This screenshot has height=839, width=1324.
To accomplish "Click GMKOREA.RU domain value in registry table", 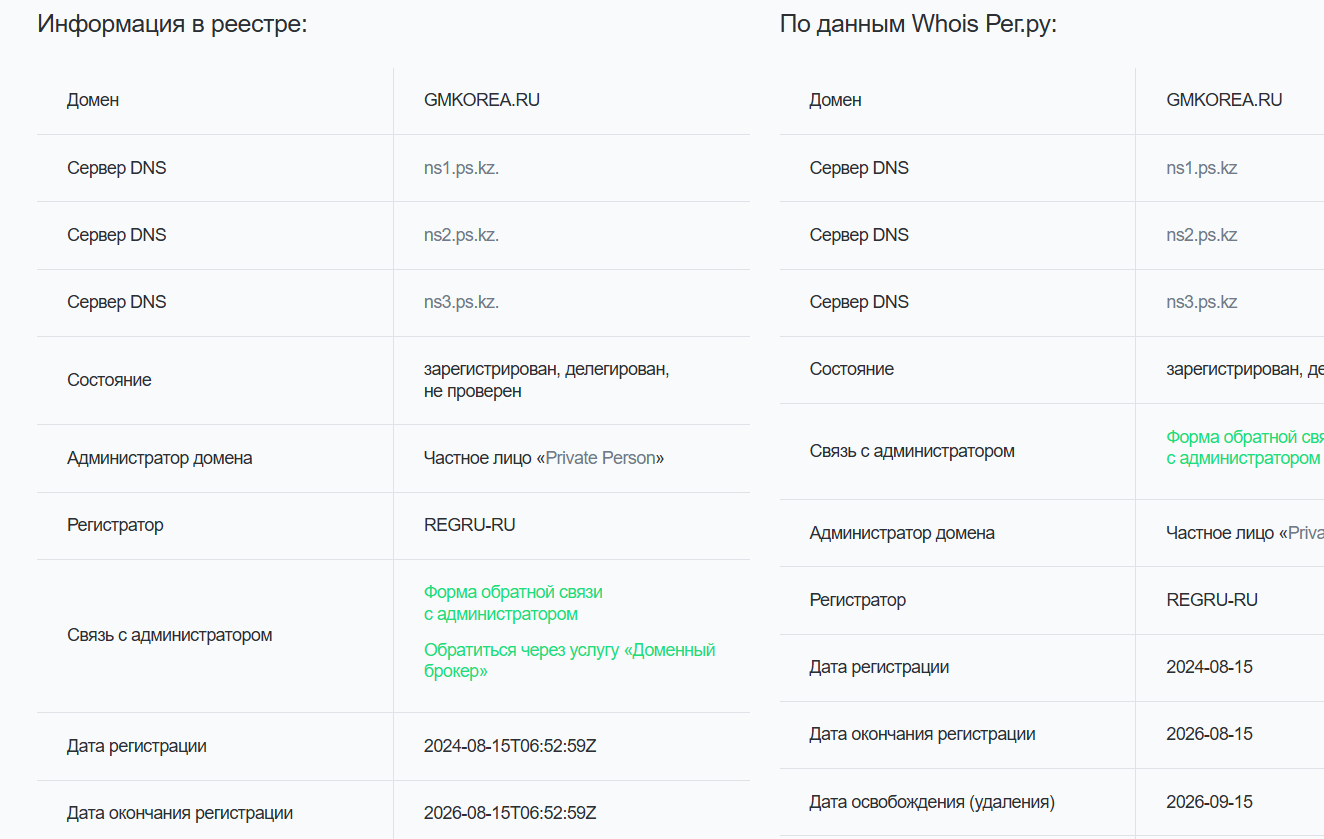I will [x=481, y=100].
